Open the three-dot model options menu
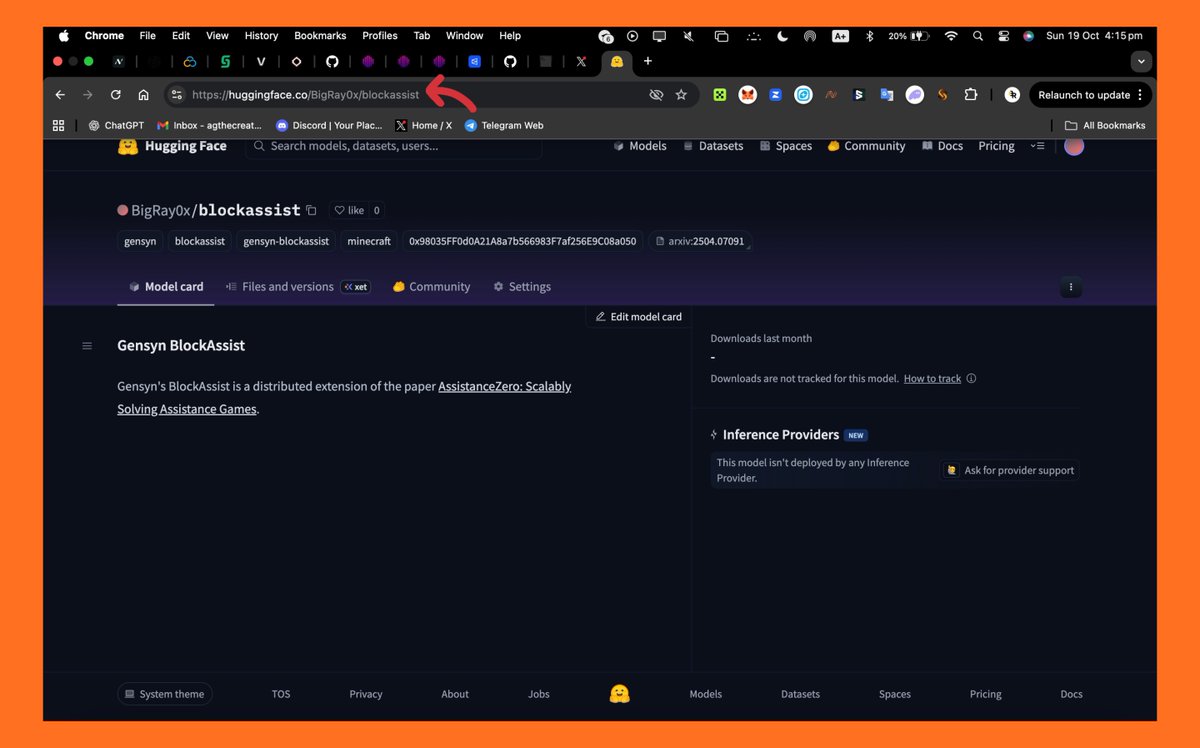This screenshot has width=1200, height=748. click(x=1071, y=287)
